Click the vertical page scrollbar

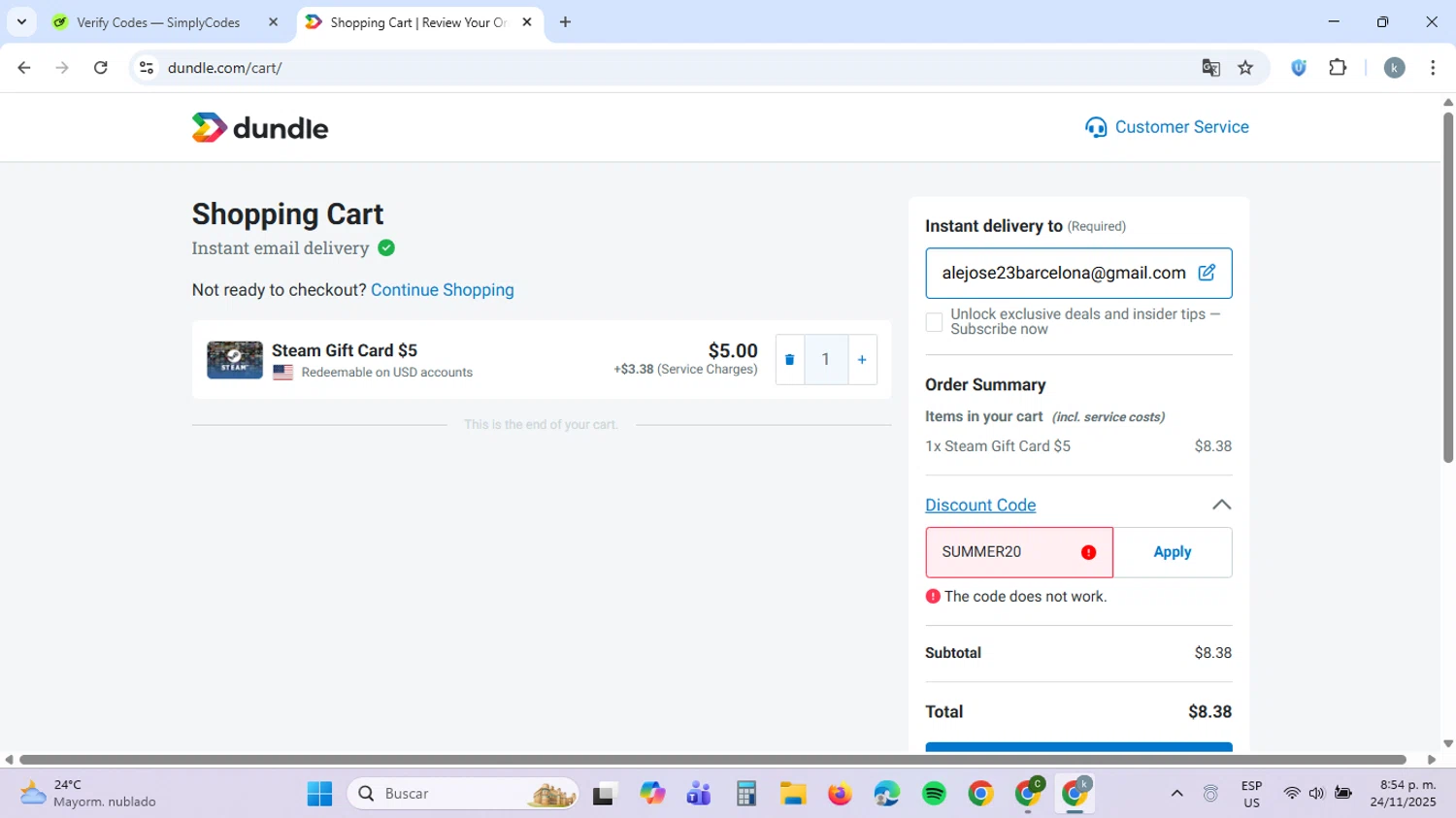tap(1448, 286)
